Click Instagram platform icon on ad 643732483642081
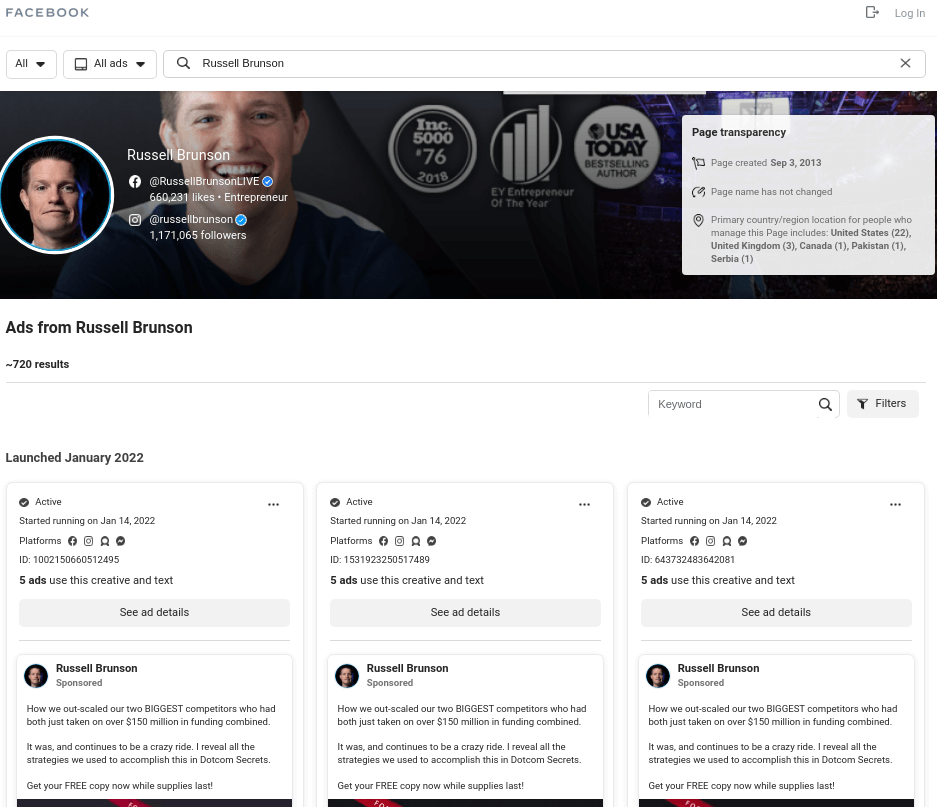Screen dimensions: 937x807 (x=711, y=541)
